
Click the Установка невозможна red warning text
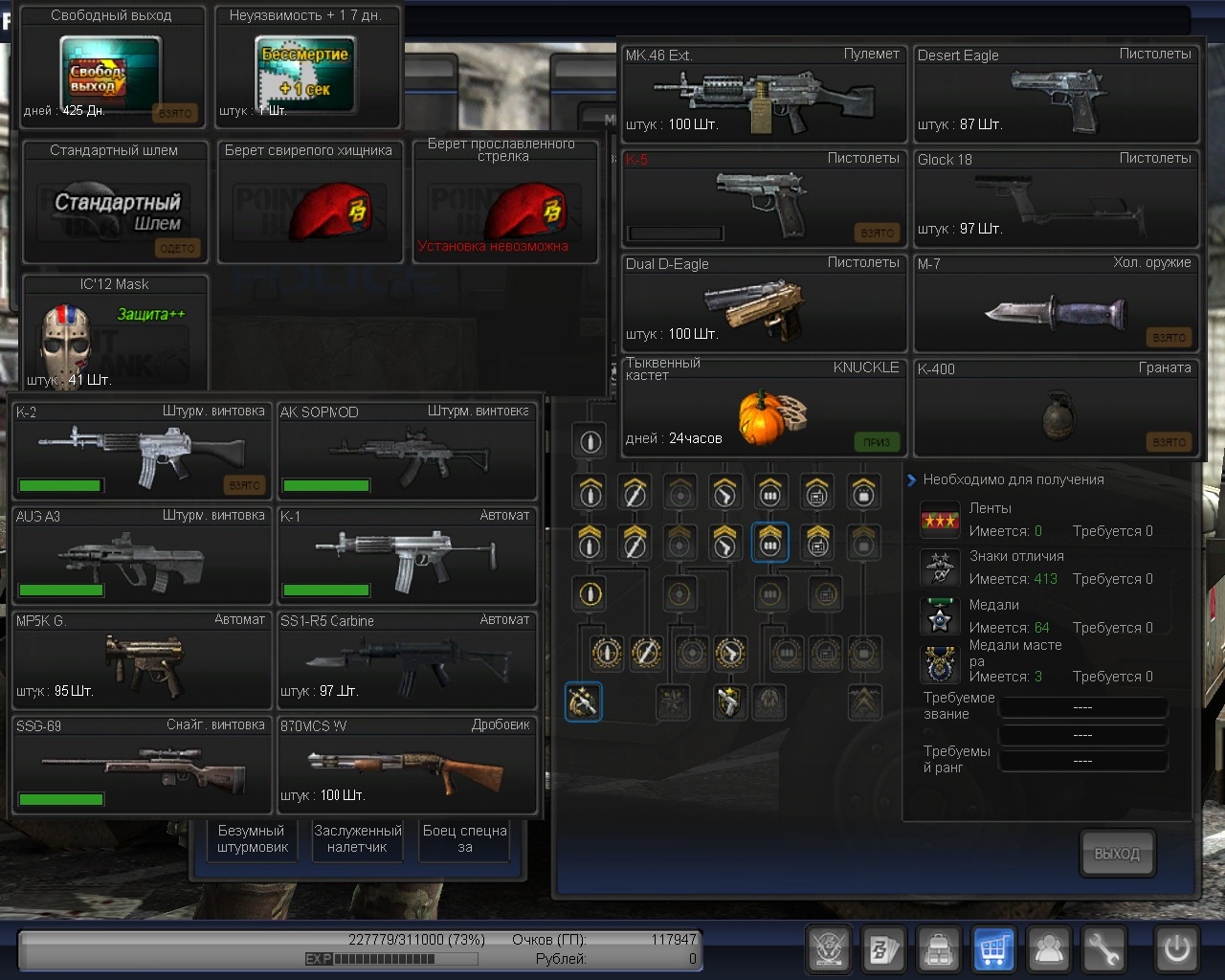(x=493, y=246)
